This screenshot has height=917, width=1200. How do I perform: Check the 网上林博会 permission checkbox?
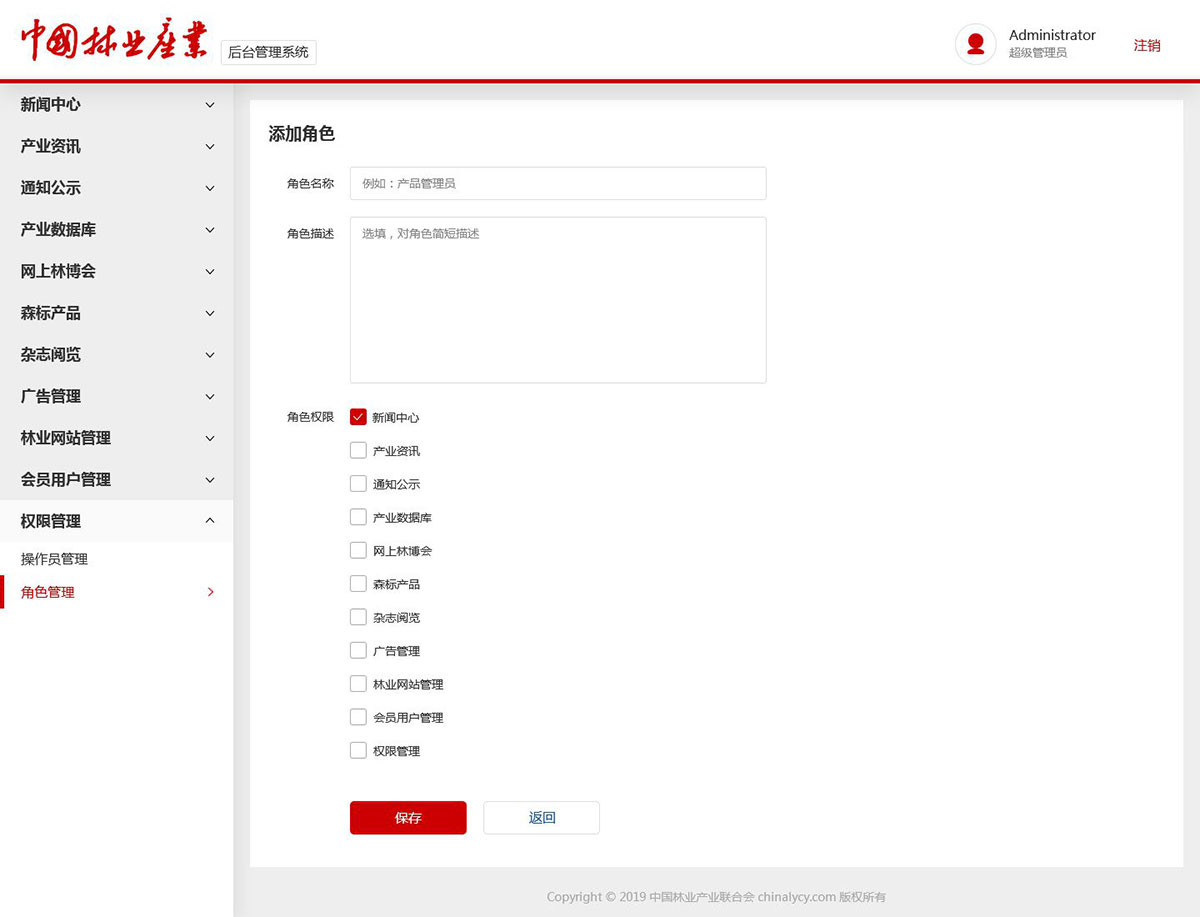(x=358, y=550)
